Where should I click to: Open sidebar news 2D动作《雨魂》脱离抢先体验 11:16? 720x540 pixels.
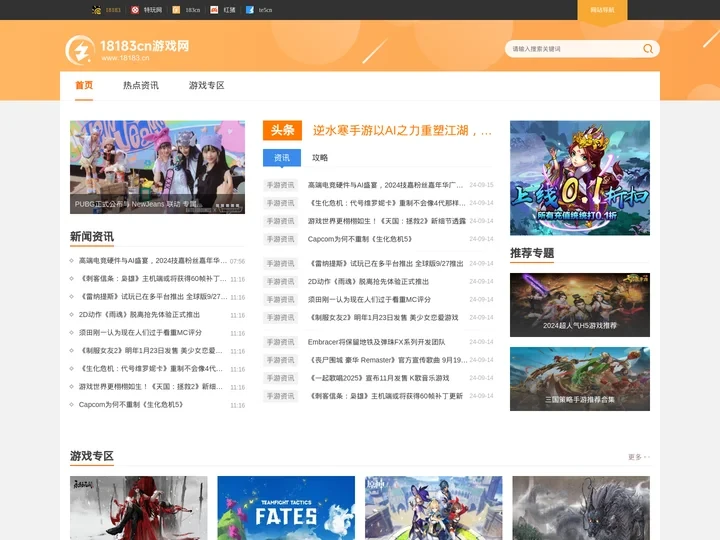[x=139, y=315]
